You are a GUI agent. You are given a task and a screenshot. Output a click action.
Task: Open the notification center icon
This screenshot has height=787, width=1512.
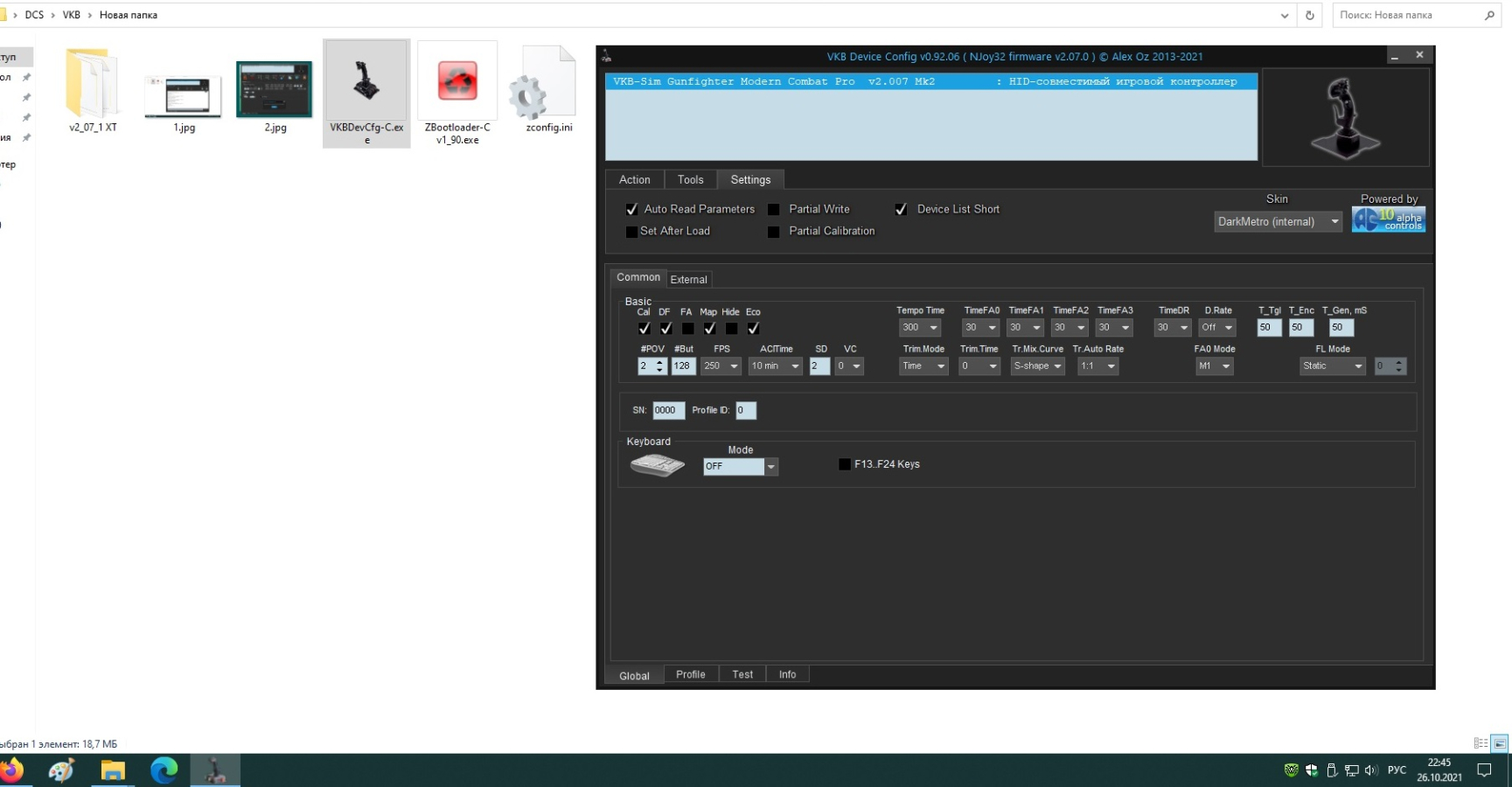click(x=1484, y=770)
